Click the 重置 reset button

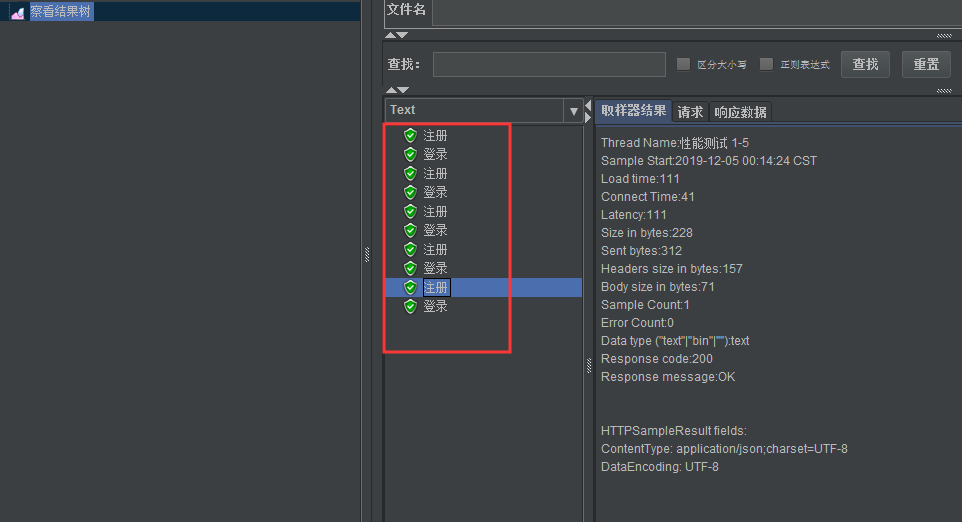pyautogui.click(x=926, y=64)
